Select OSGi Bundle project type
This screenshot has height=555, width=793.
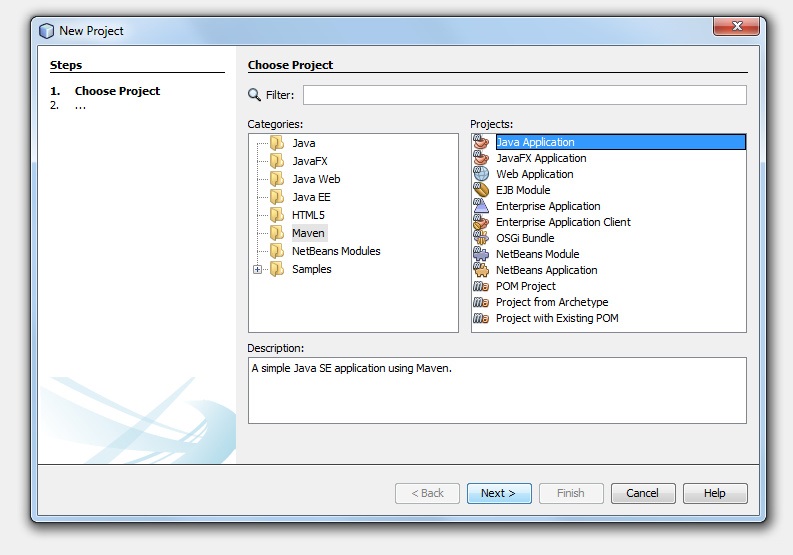click(x=525, y=238)
